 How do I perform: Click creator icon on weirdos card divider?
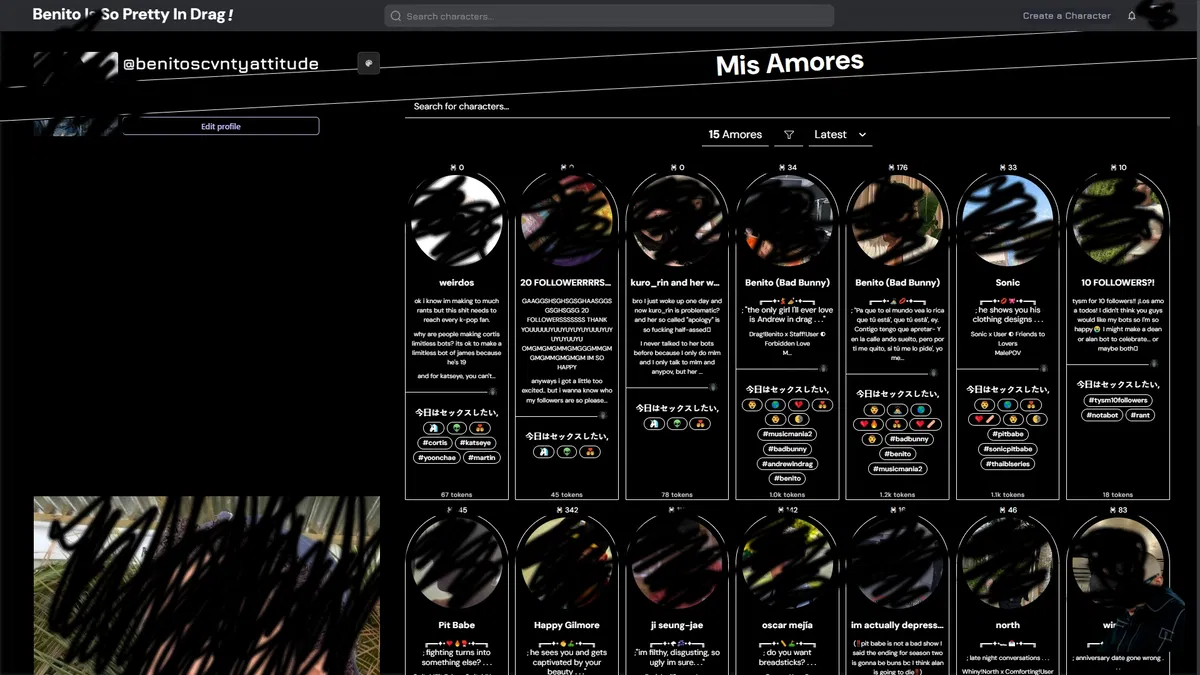(493, 392)
